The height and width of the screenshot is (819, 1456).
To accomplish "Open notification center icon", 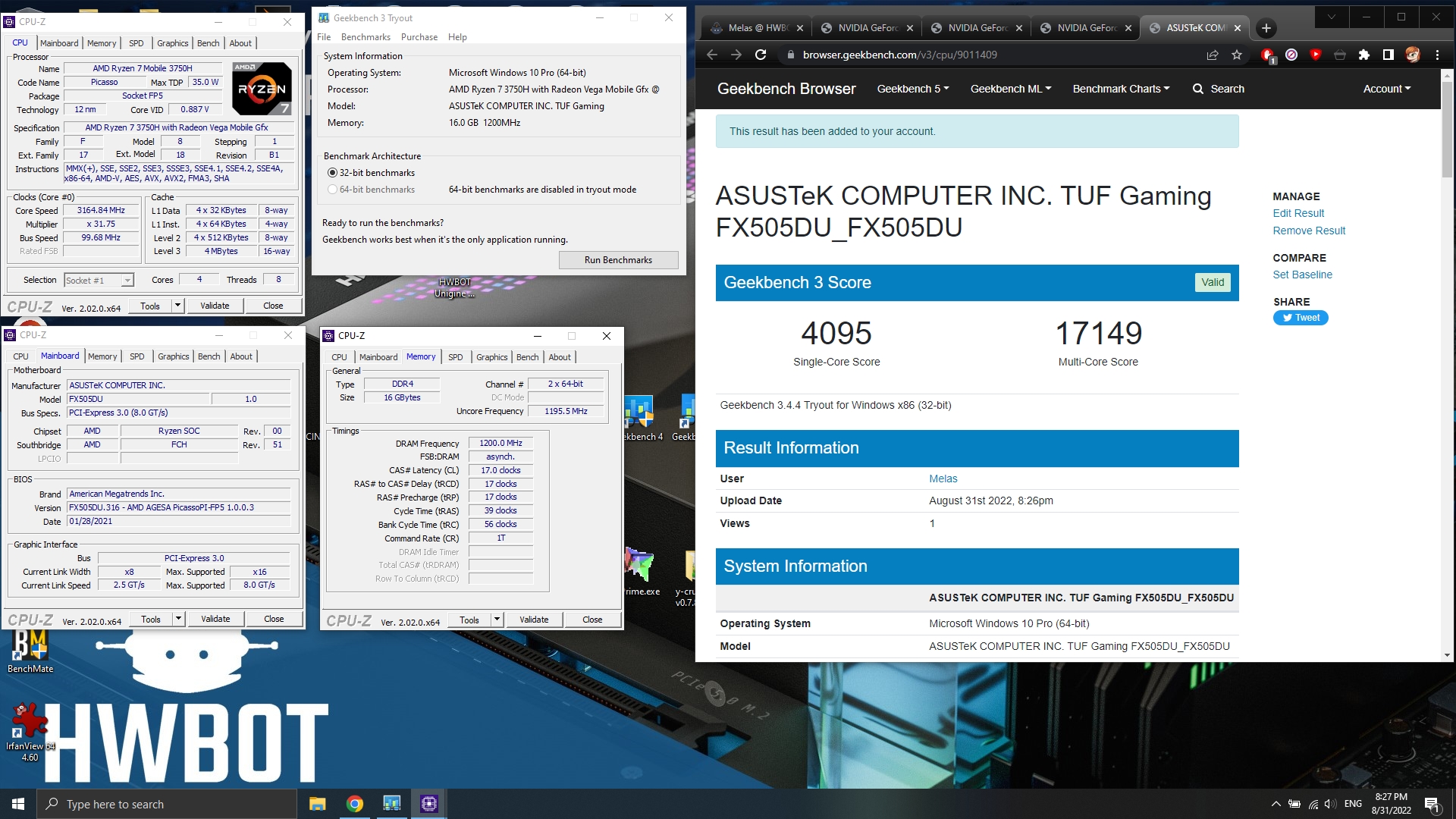I will [x=1432, y=804].
